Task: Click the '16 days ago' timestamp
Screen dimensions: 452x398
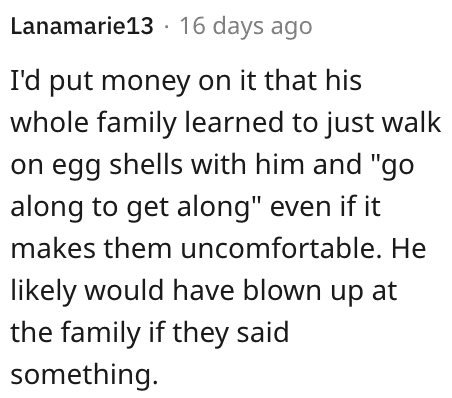Action: coord(246,27)
